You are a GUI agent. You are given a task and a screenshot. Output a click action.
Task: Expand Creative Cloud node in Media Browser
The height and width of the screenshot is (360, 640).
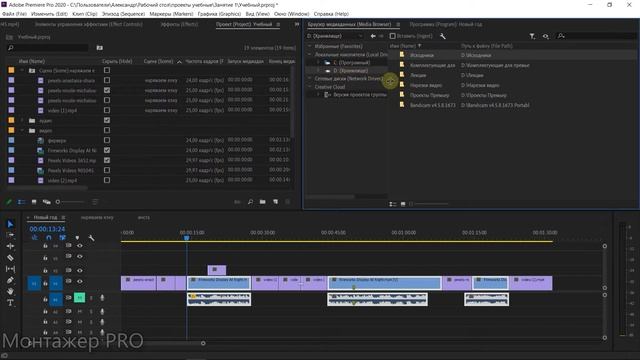(310, 87)
